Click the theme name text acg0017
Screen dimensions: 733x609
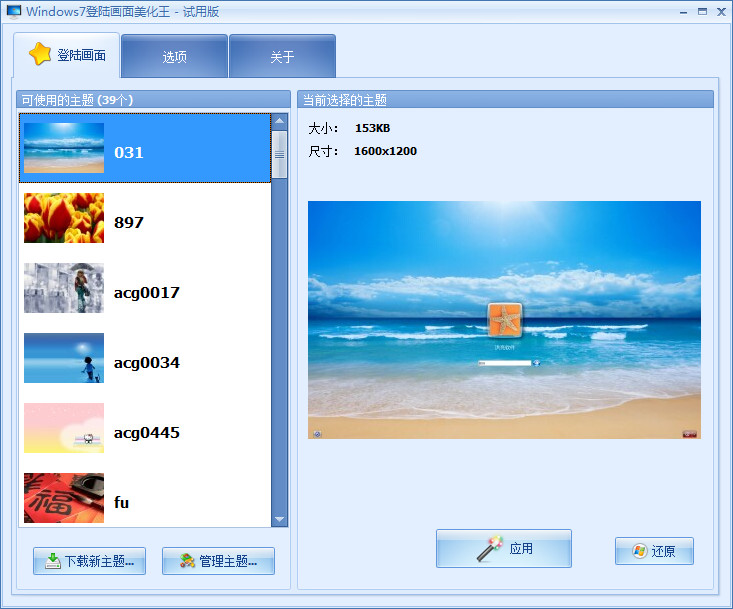coord(147,293)
